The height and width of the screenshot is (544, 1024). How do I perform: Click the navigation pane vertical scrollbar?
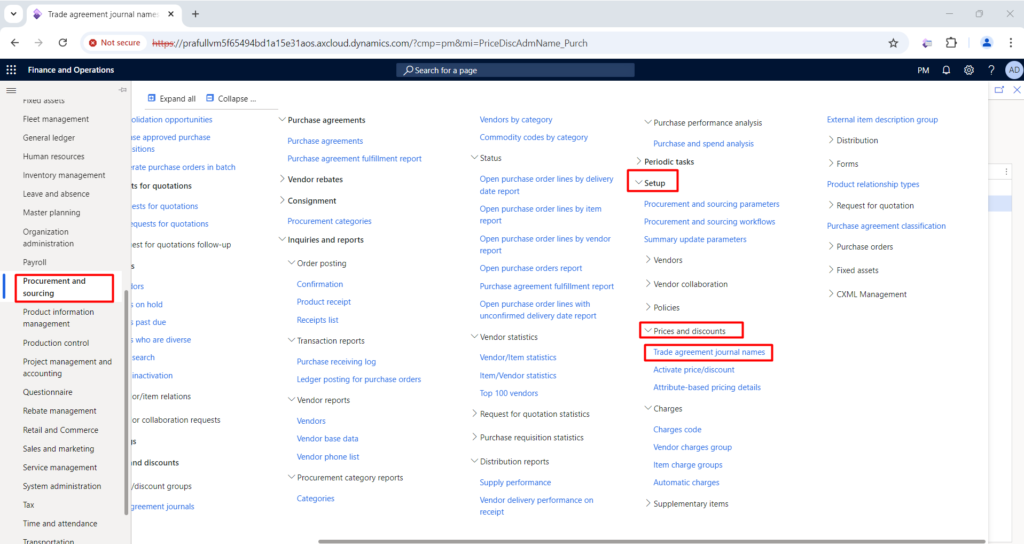(x=125, y=402)
